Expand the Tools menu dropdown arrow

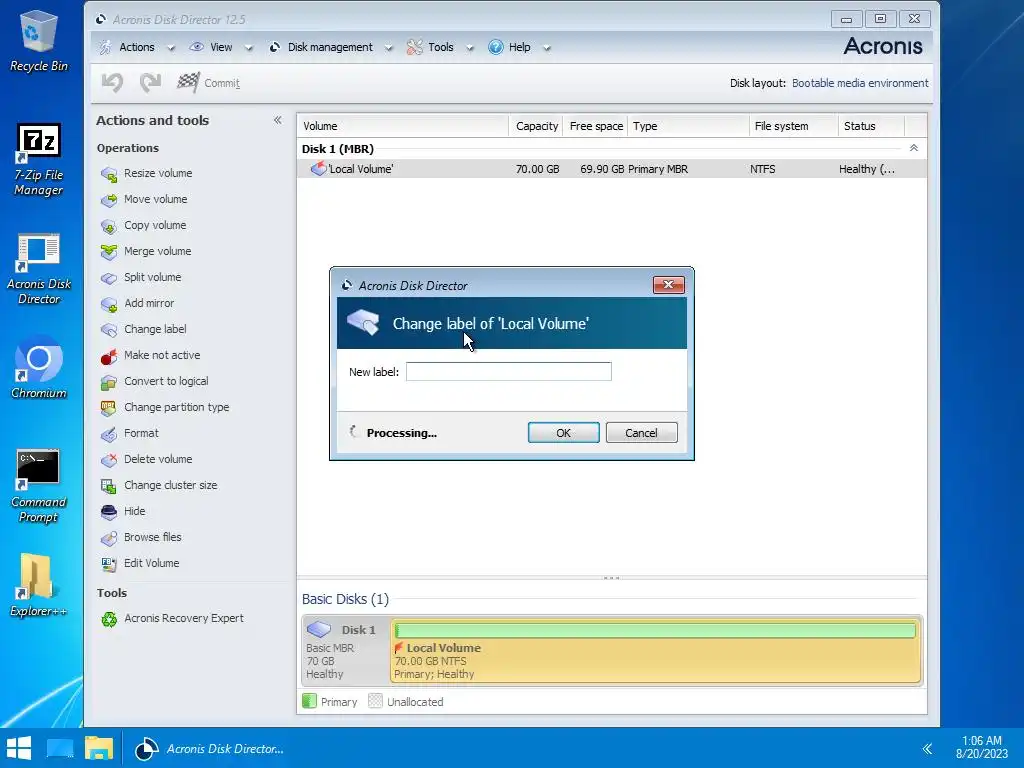pos(470,48)
